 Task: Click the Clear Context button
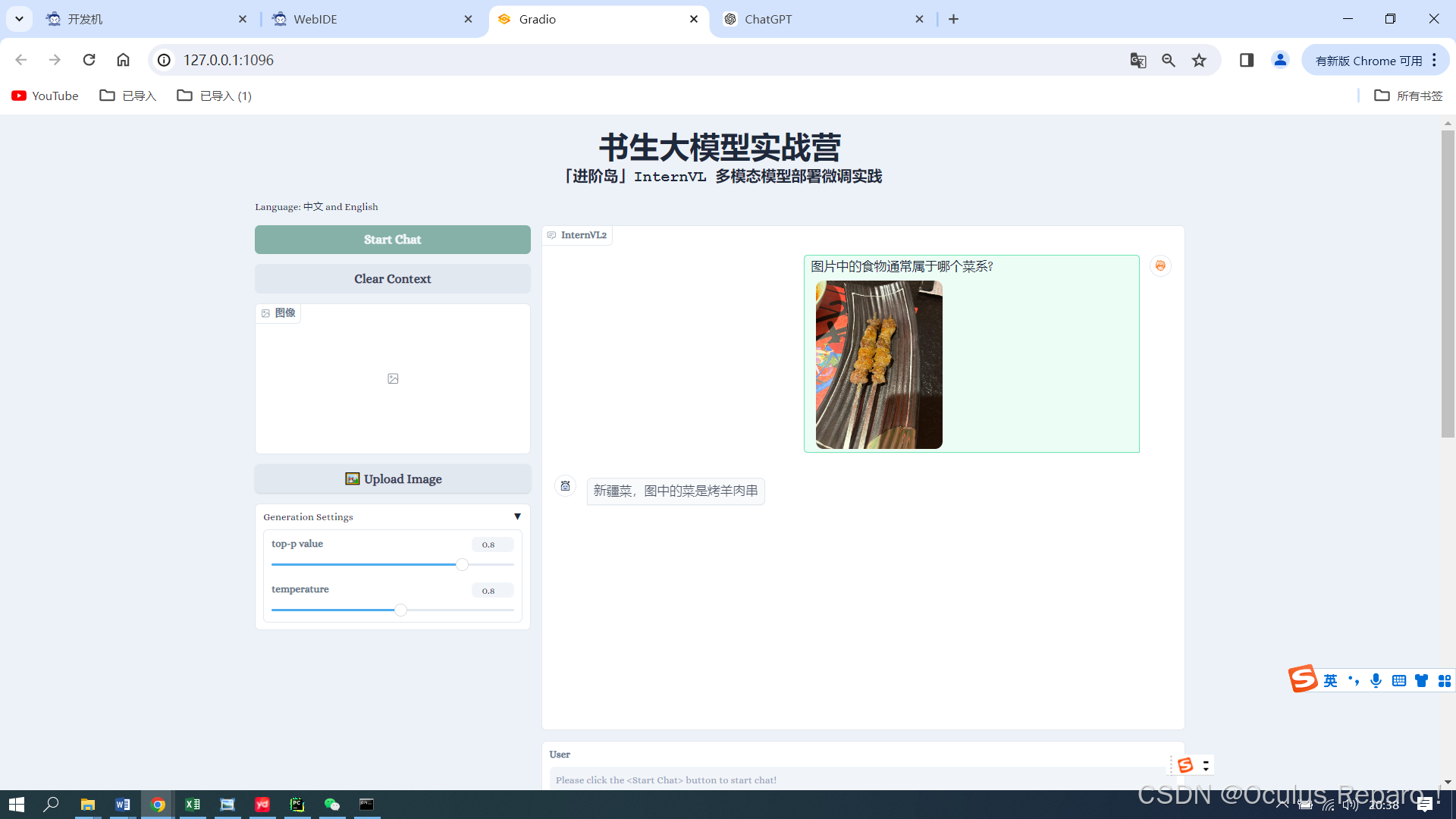[x=392, y=278]
